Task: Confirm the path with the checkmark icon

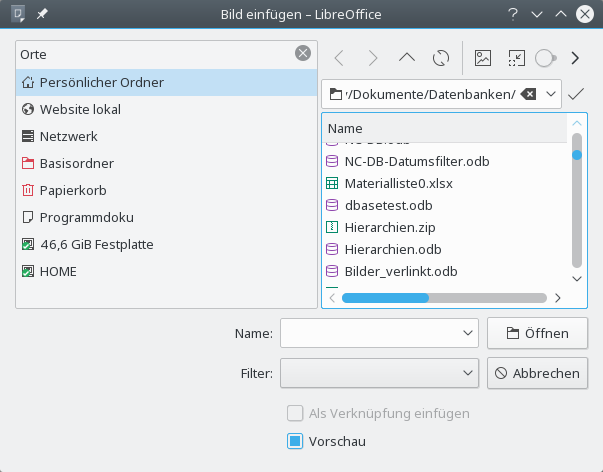Action: [575, 94]
